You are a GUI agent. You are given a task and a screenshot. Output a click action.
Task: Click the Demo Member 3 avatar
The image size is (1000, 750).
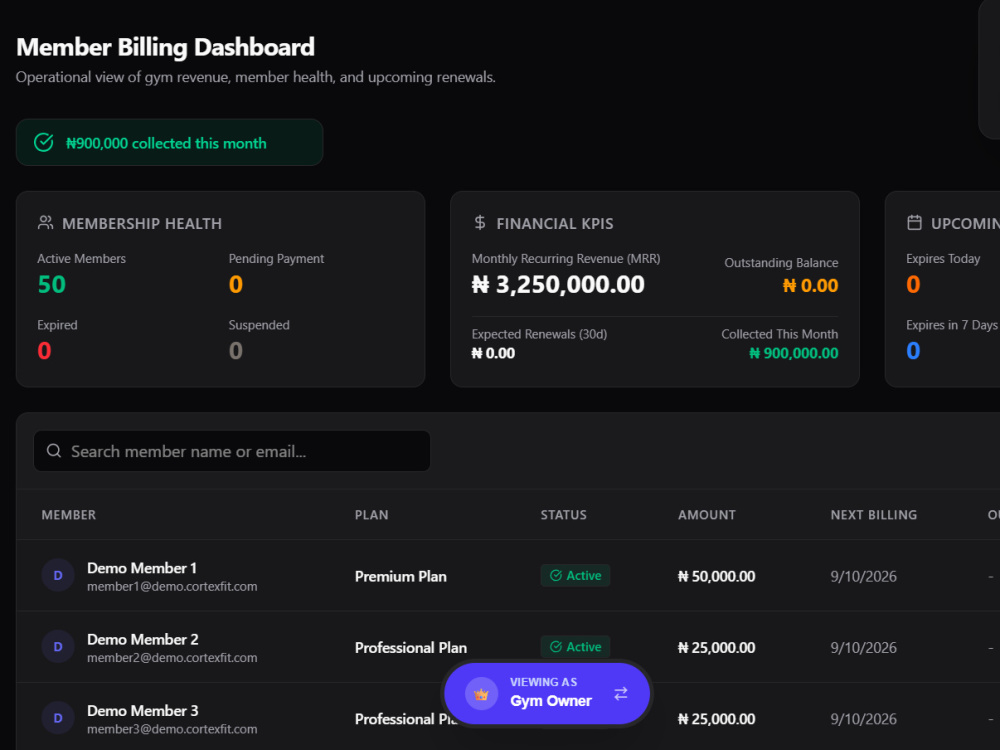coord(58,718)
